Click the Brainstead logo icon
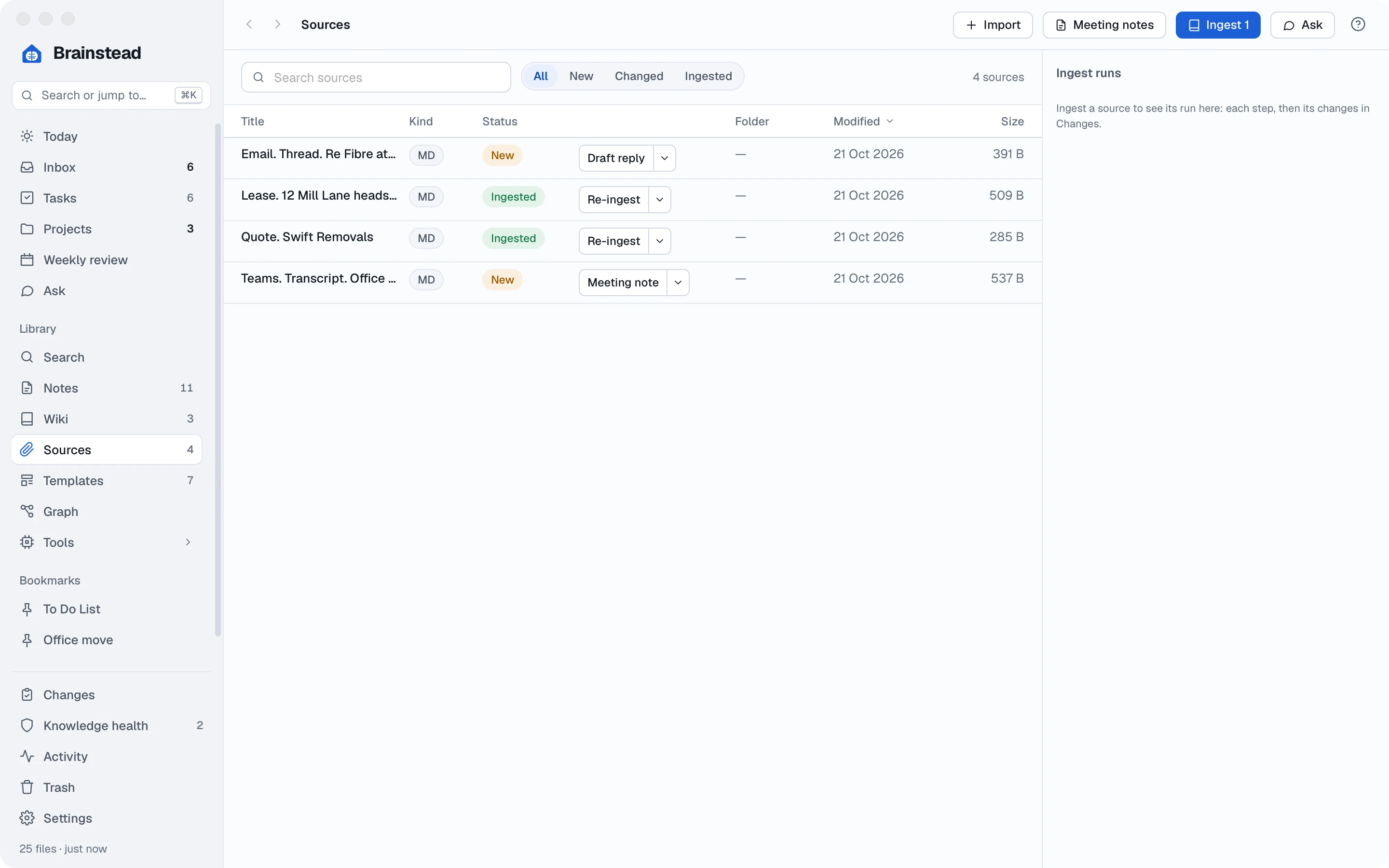The image size is (1389, 868). coord(31,54)
